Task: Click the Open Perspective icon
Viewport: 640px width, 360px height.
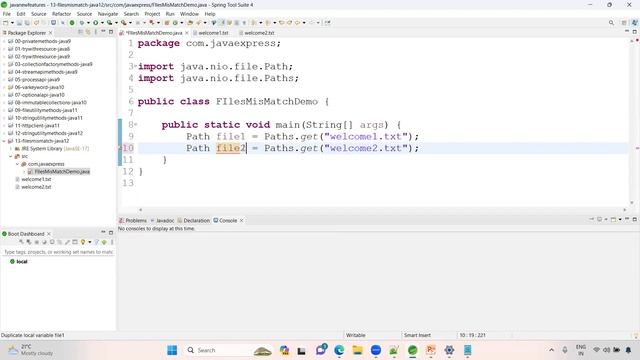Action: pyautogui.click(x=624, y=23)
